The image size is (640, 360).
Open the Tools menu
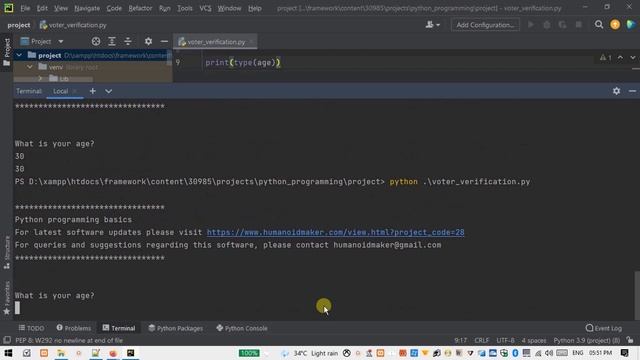[184, 8]
